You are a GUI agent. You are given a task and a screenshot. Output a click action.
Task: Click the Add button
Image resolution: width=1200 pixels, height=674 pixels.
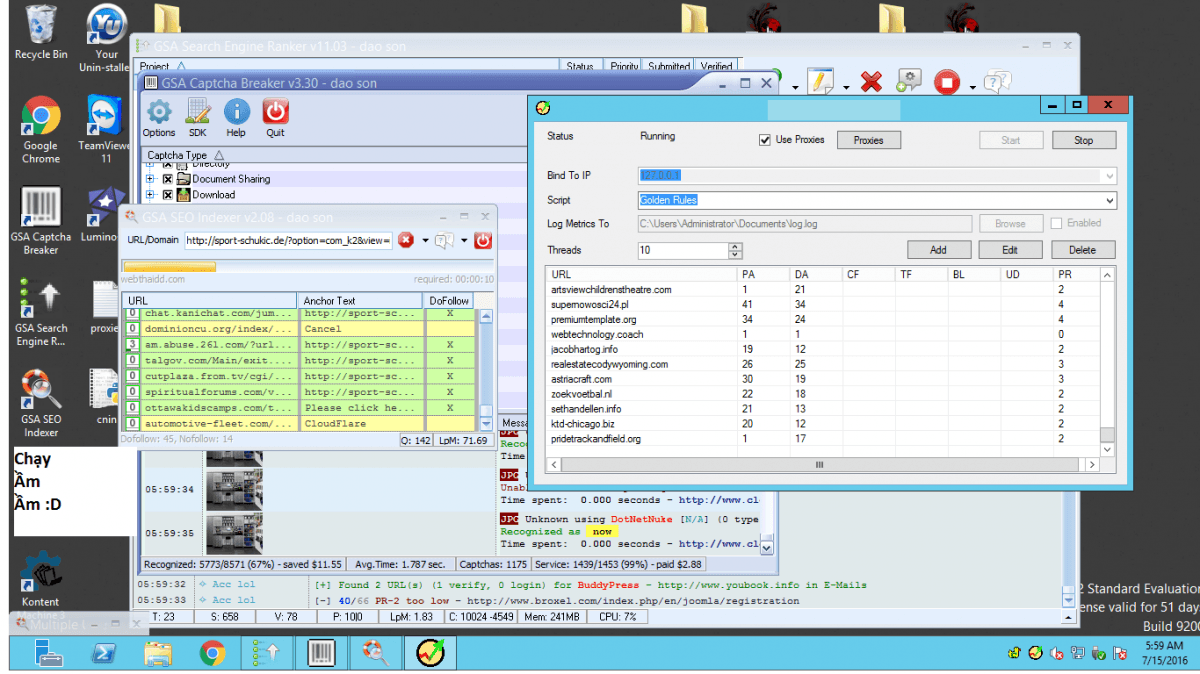pyautogui.click(x=938, y=250)
